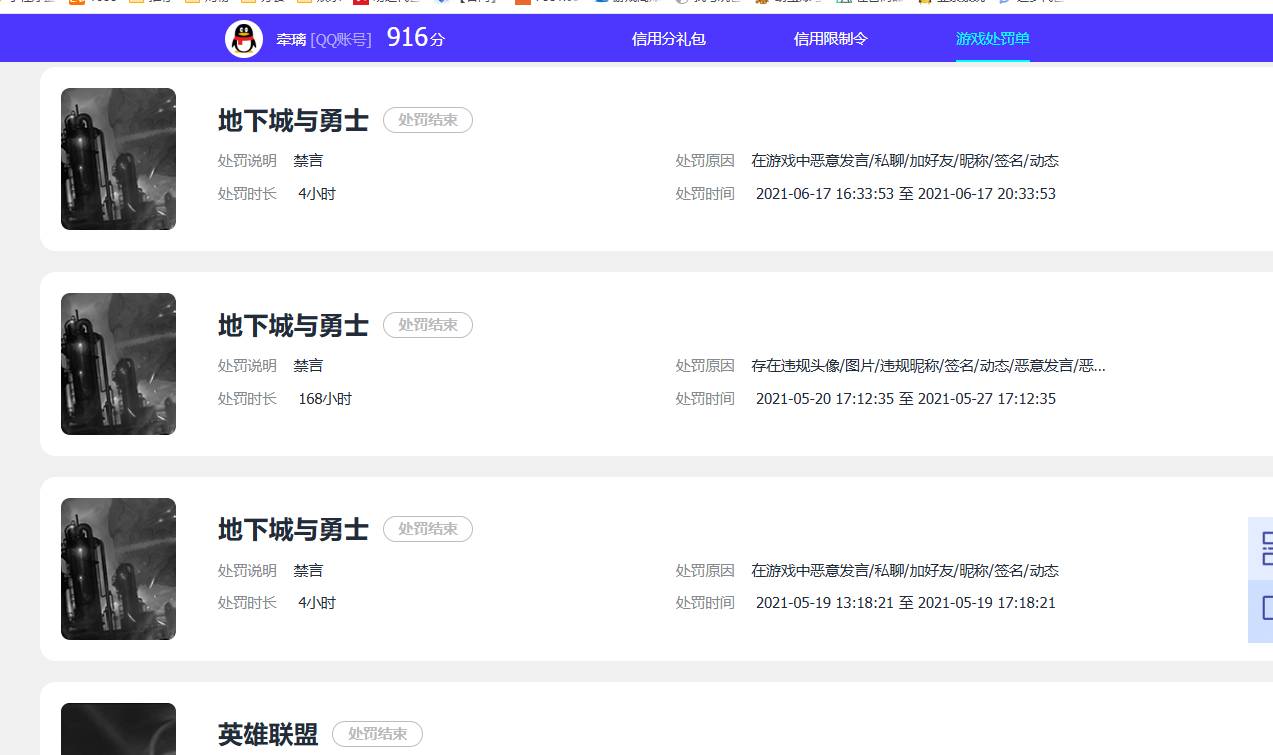Screen dimensions: 1273x755
Task: Click the 地下城与勇士 title on the second record
Action: [293, 324]
